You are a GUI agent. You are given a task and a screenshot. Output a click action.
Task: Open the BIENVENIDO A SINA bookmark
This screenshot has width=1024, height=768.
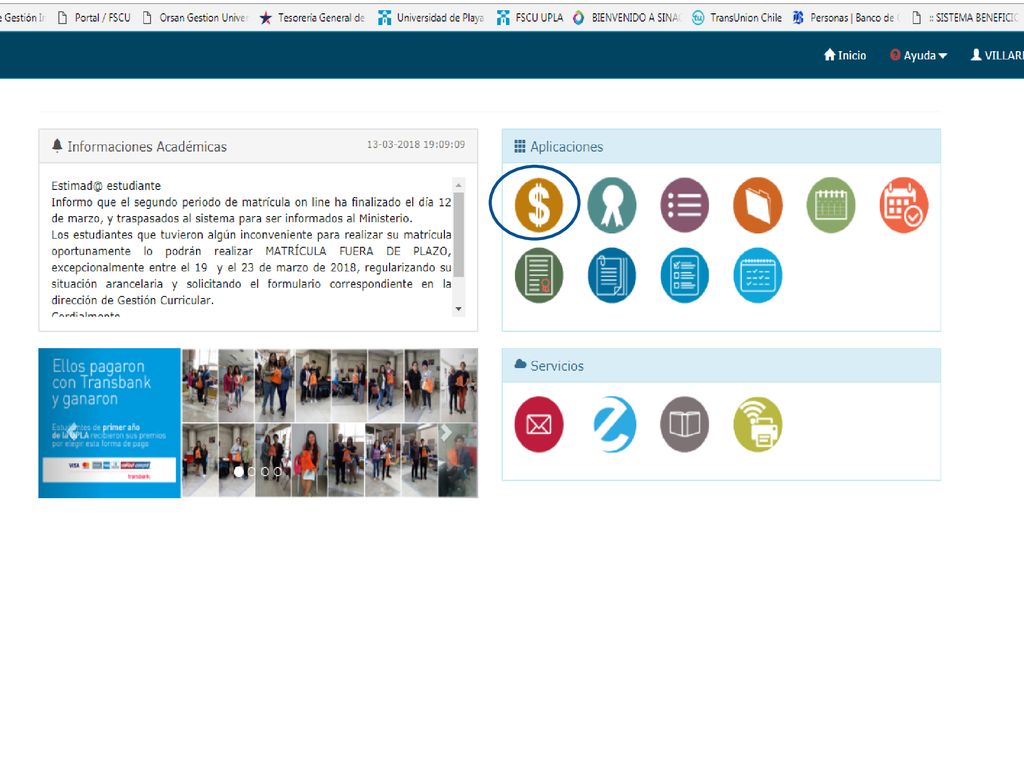tap(626, 18)
